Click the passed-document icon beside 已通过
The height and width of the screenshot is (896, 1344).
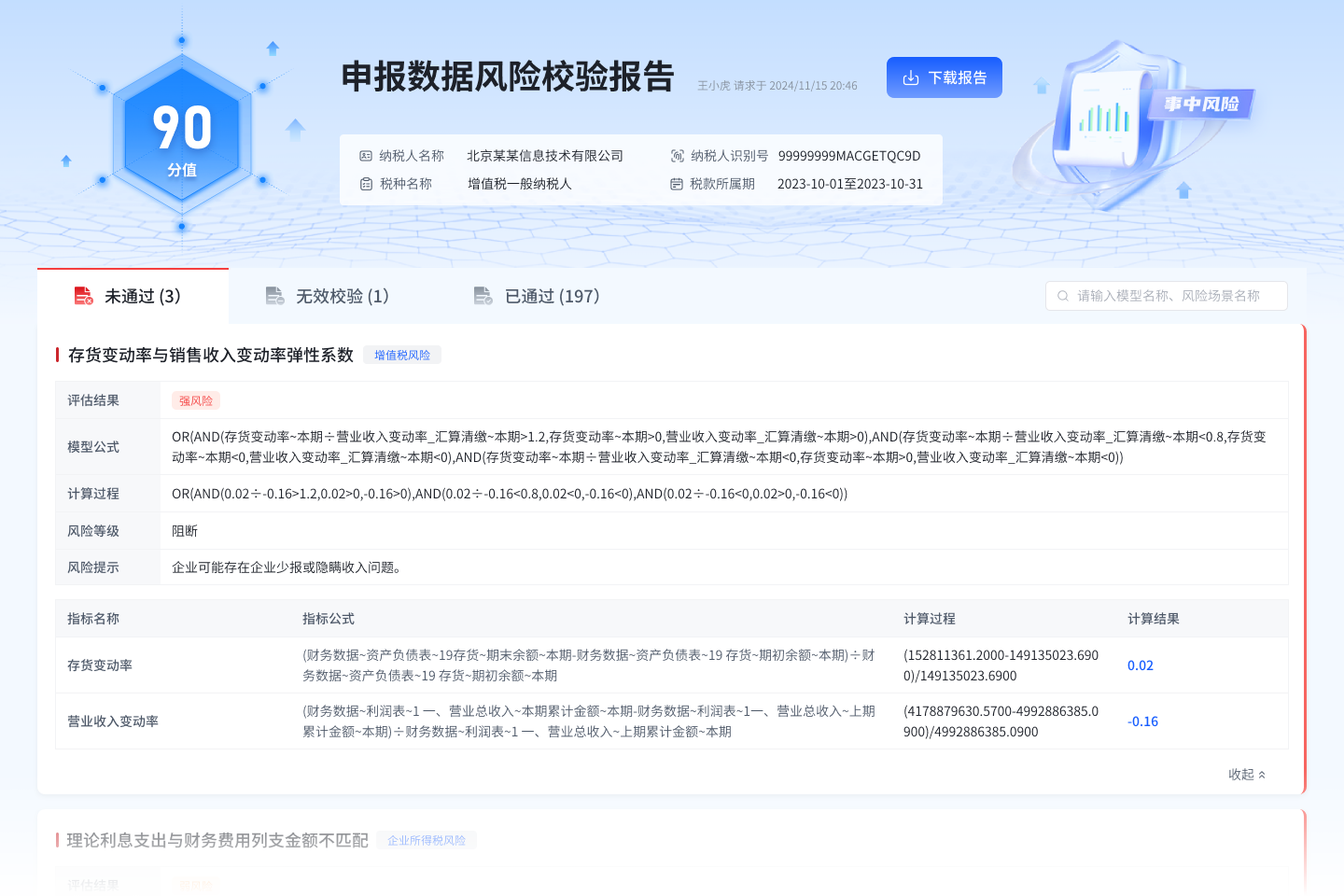click(483, 296)
